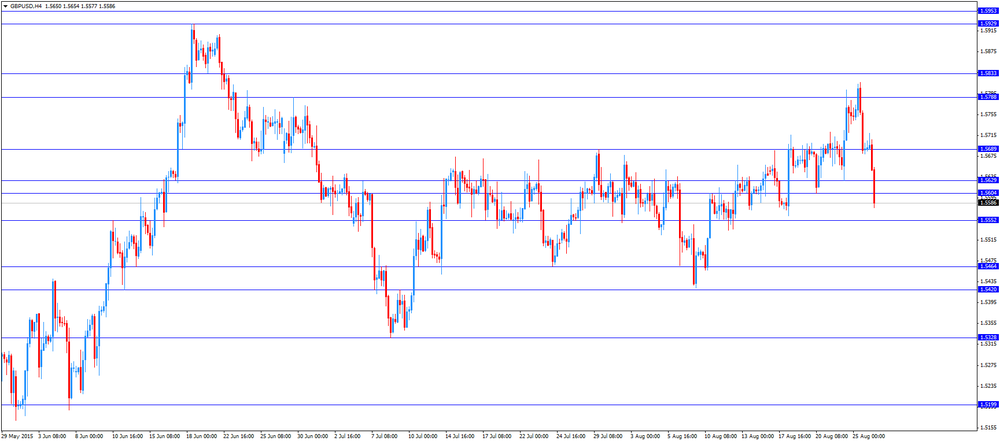
Task: Click the 13 Aug 00:00 time label
Action: tap(756, 437)
